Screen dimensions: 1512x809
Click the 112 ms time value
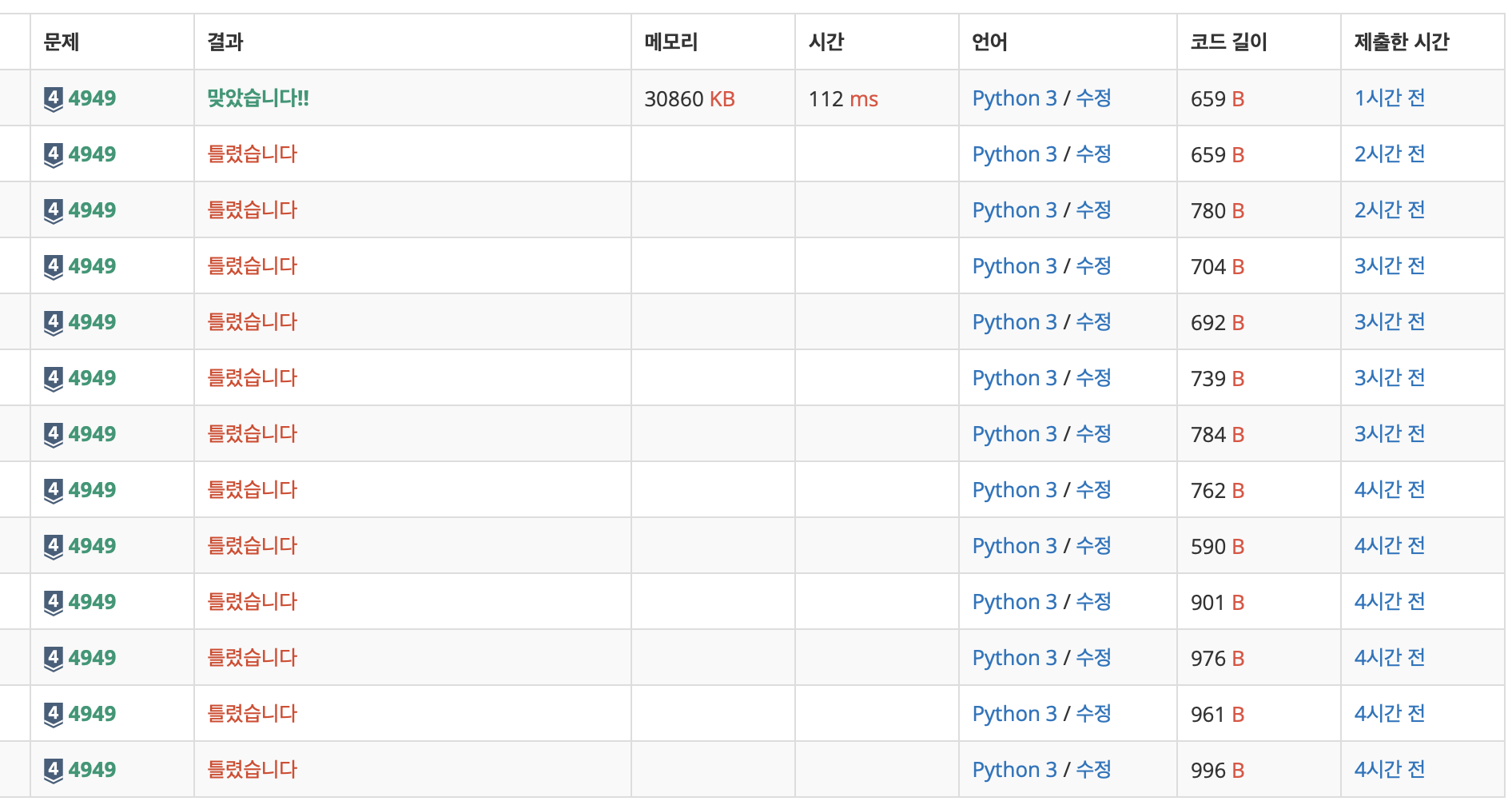tap(843, 99)
